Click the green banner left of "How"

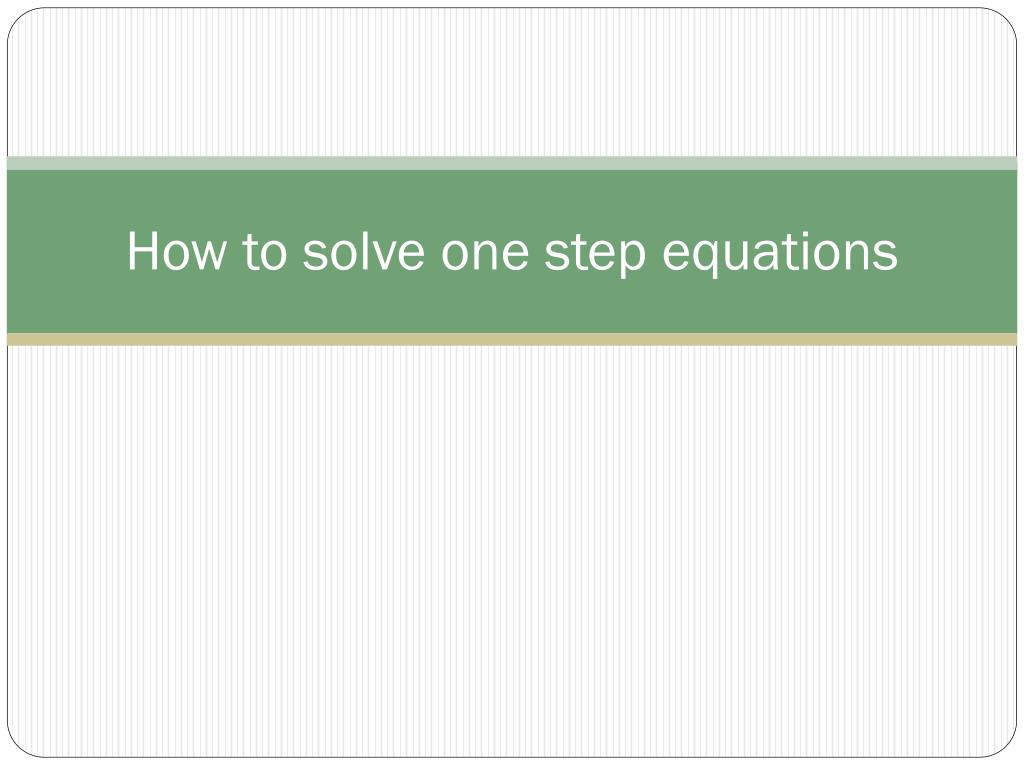pyautogui.click(x=65, y=251)
